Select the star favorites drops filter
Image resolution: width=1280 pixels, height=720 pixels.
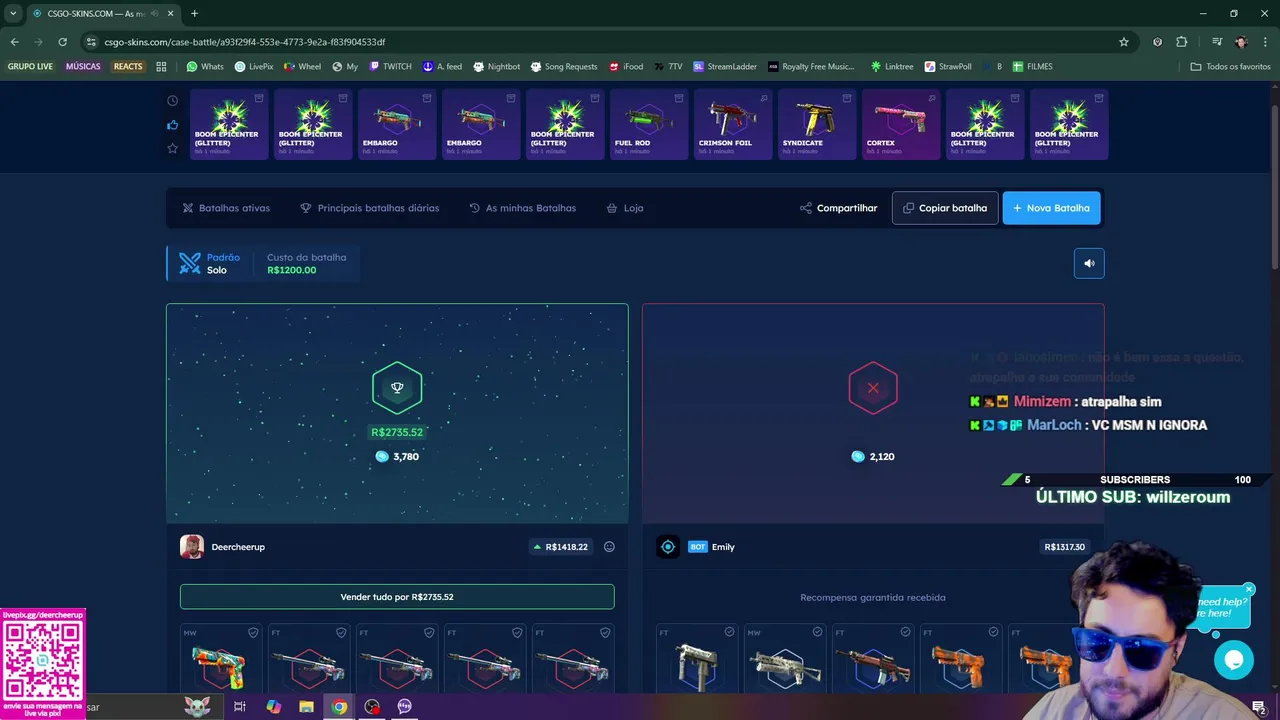coord(172,148)
